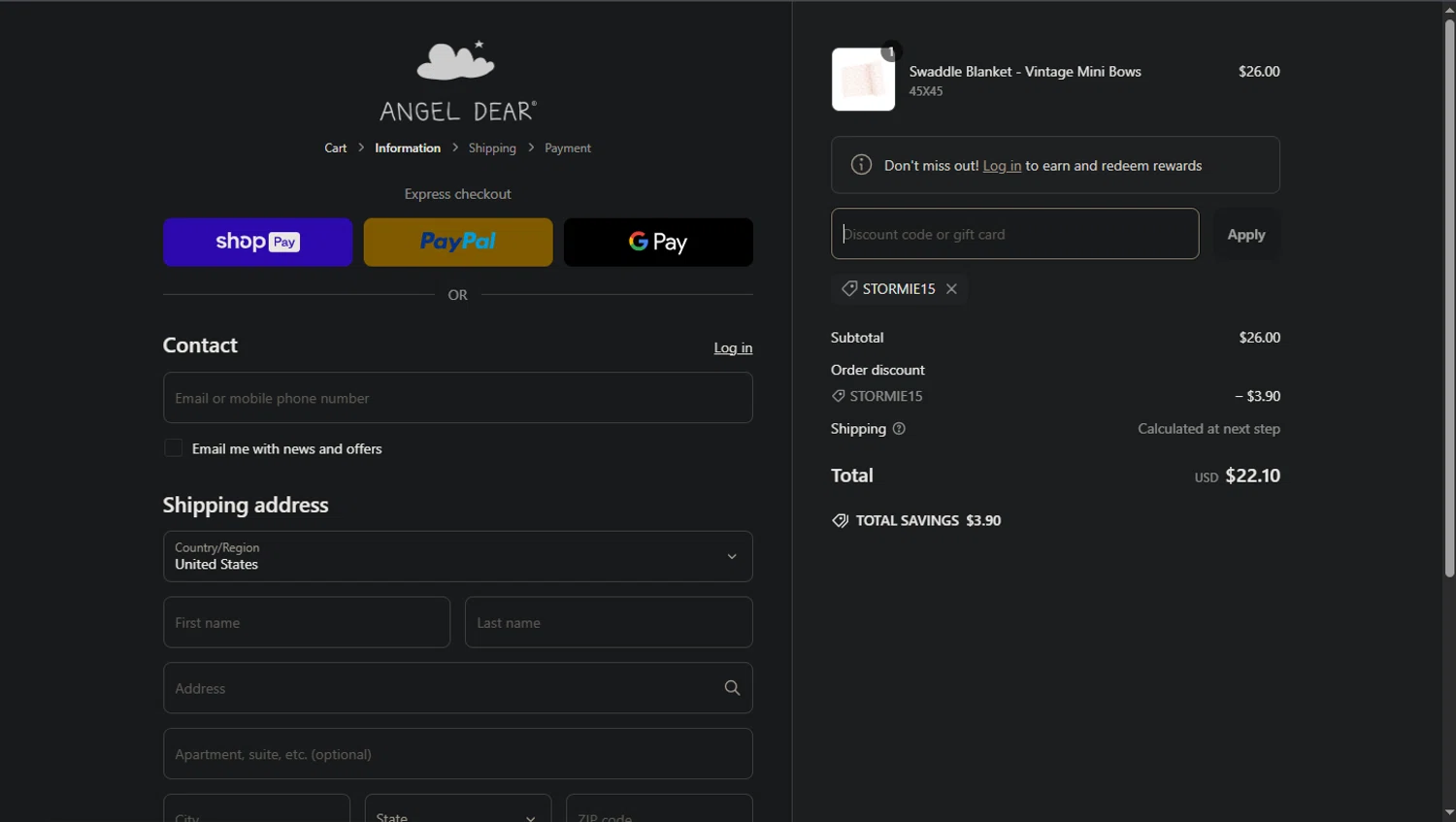Remove the STORMIE15 discount code tag

pyautogui.click(x=951, y=289)
